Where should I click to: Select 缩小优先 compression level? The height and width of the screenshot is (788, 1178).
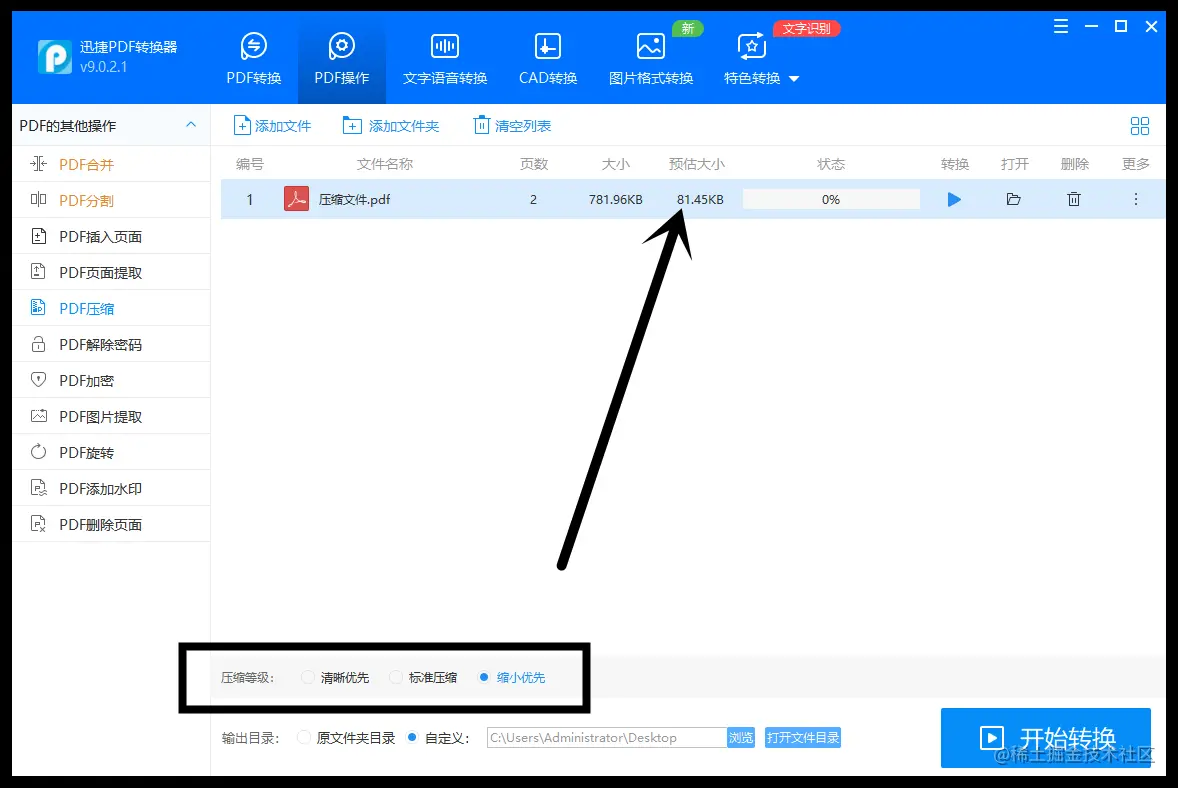512,678
